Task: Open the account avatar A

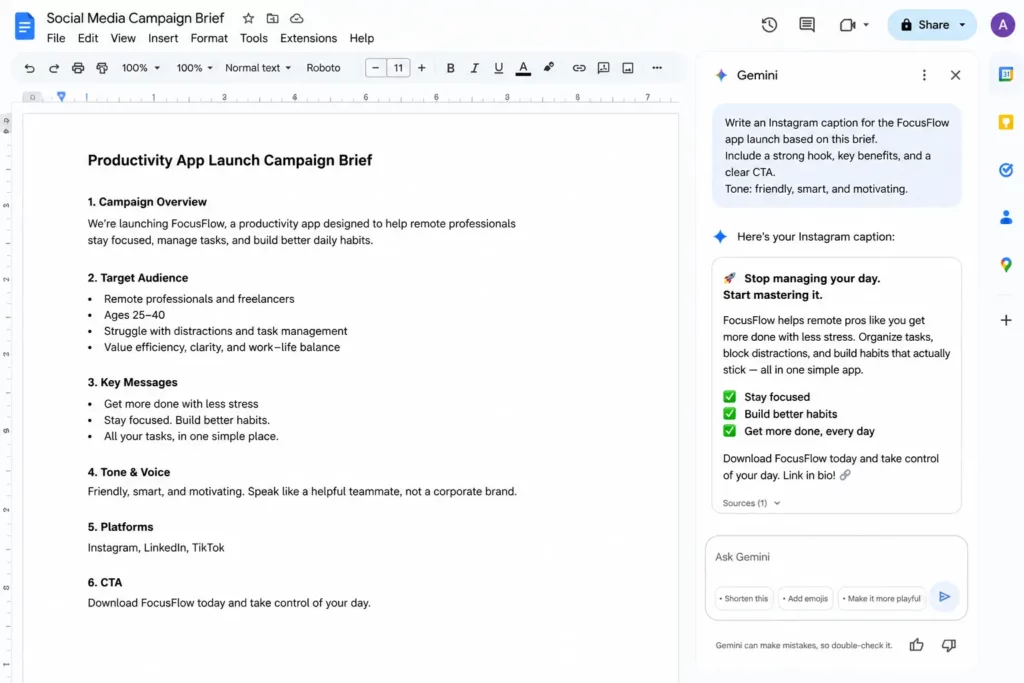Action: (x=1002, y=25)
